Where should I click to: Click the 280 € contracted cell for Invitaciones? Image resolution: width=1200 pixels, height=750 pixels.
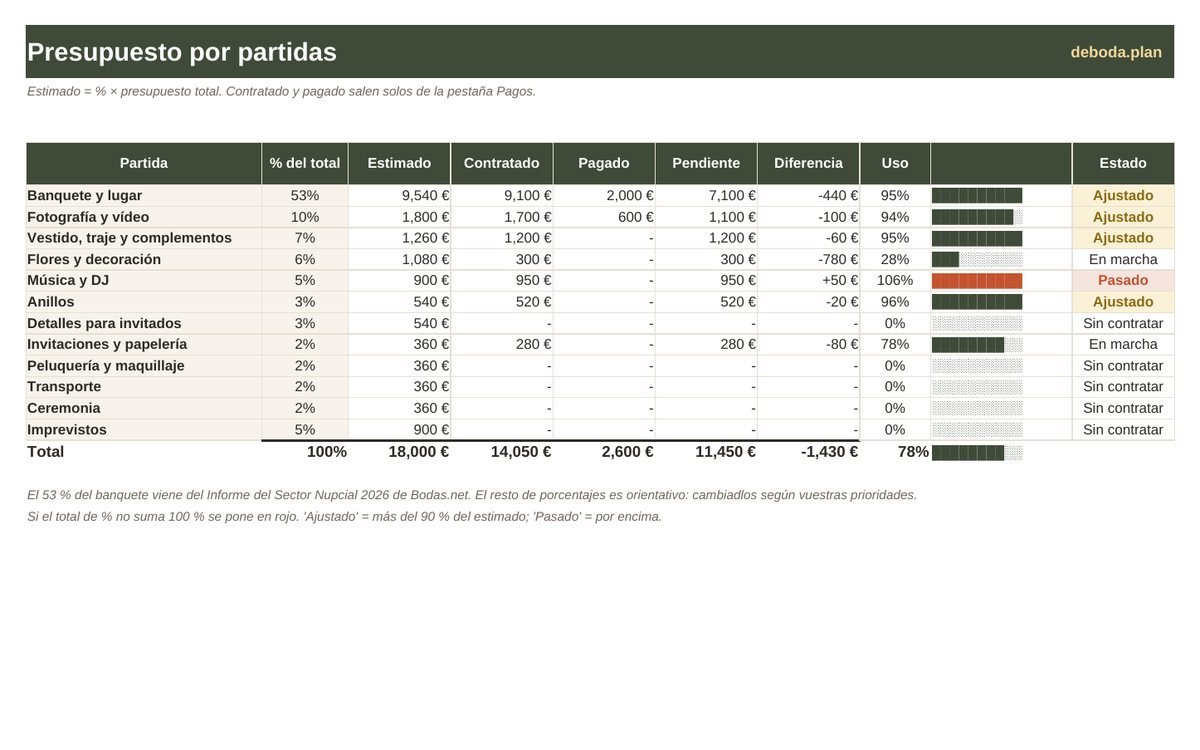pos(501,344)
